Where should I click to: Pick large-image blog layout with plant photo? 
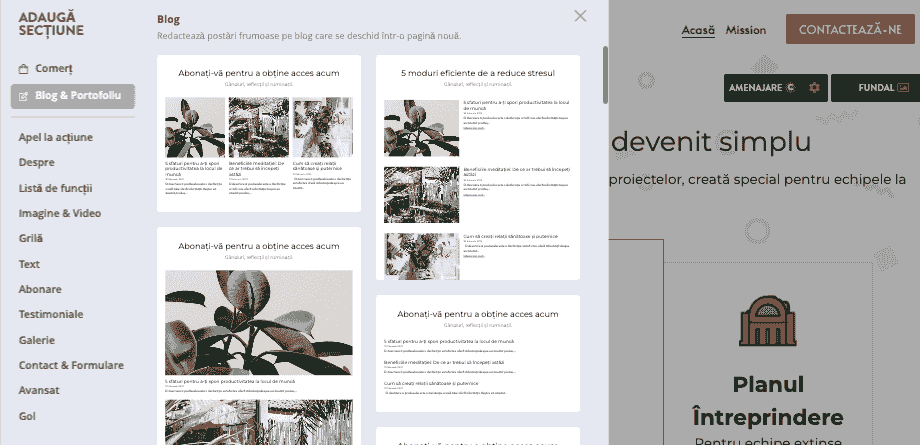(259, 336)
